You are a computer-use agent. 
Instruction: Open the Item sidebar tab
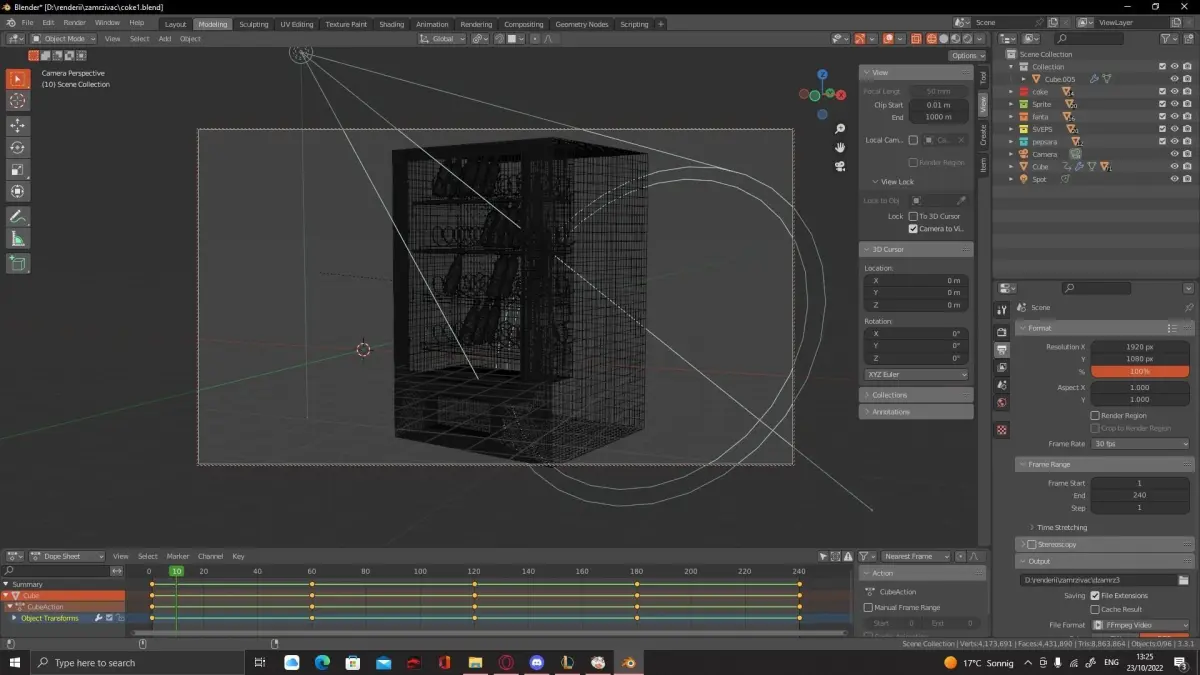click(x=983, y=165)
